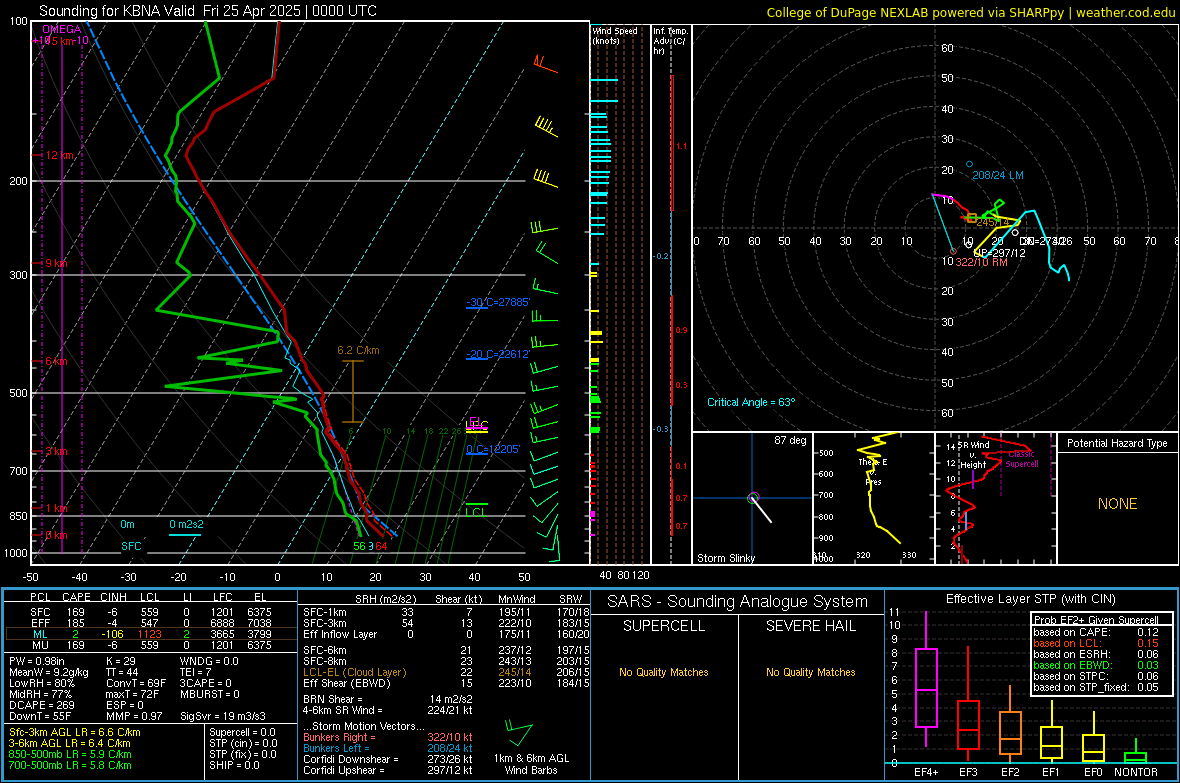Click the Effective Layer STP (with CIN) title
The height and width of the screenshot is (783, 1180).
pyautogui.click(x=1030, y=599)
